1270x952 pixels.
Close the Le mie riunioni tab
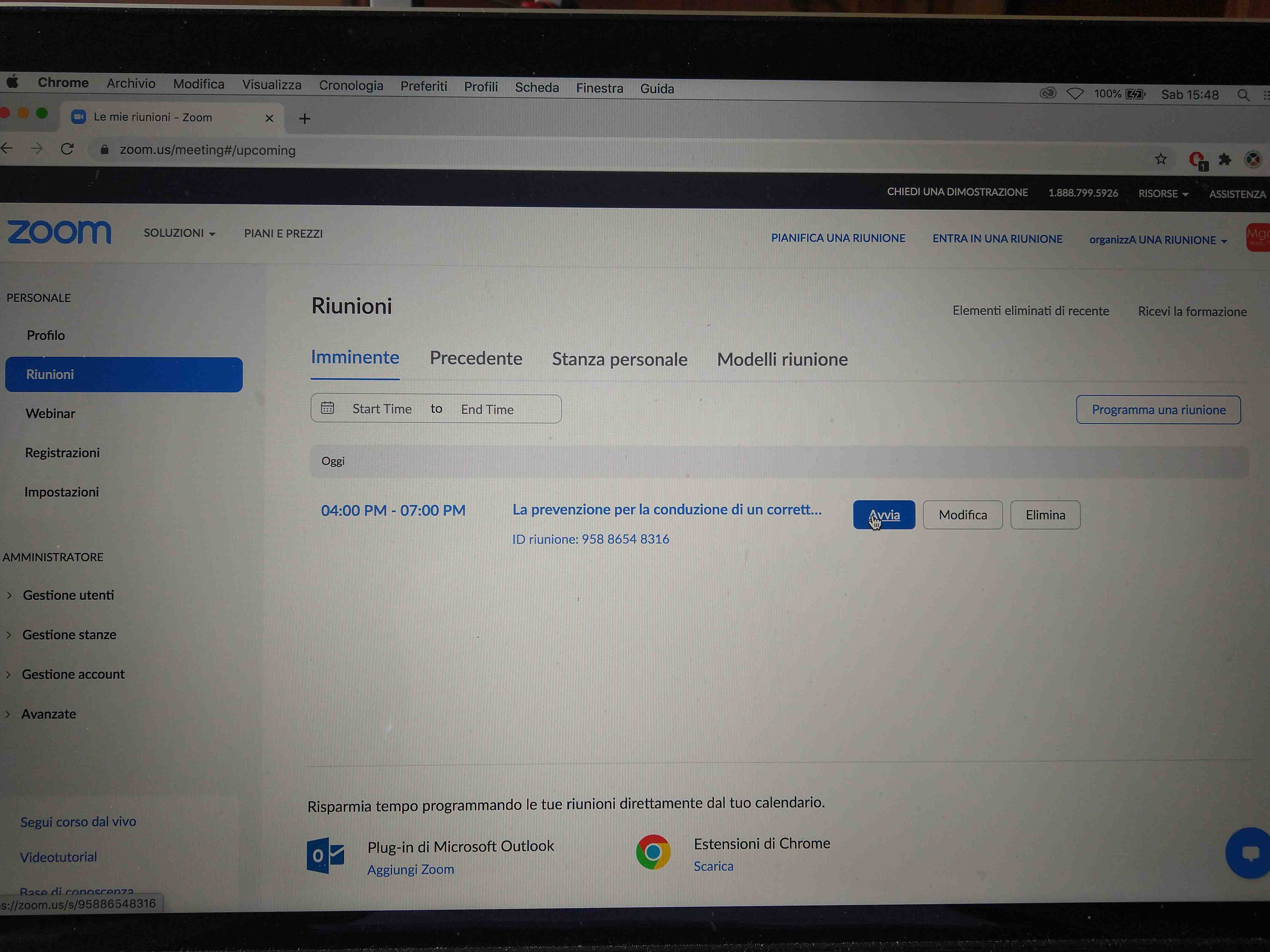(x=269, y=118)
